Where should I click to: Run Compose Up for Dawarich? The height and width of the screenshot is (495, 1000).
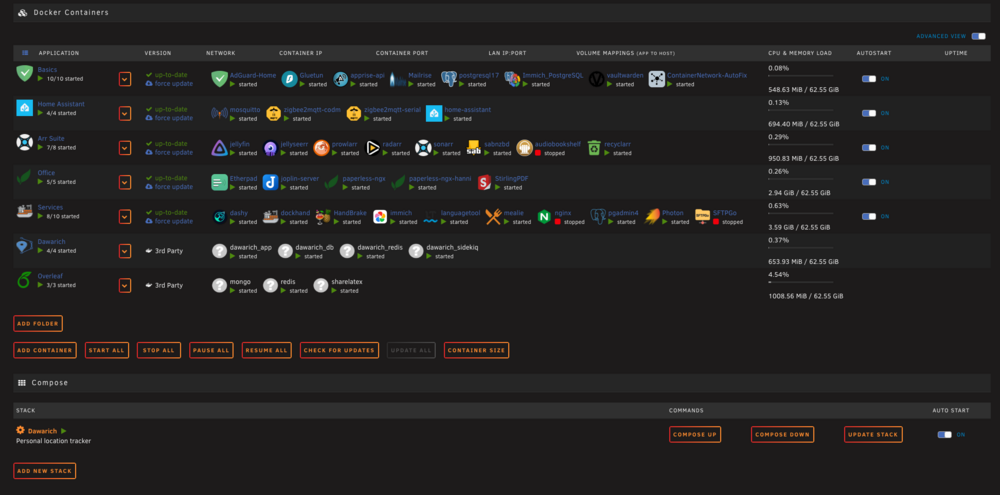click(x=695, y=434)
